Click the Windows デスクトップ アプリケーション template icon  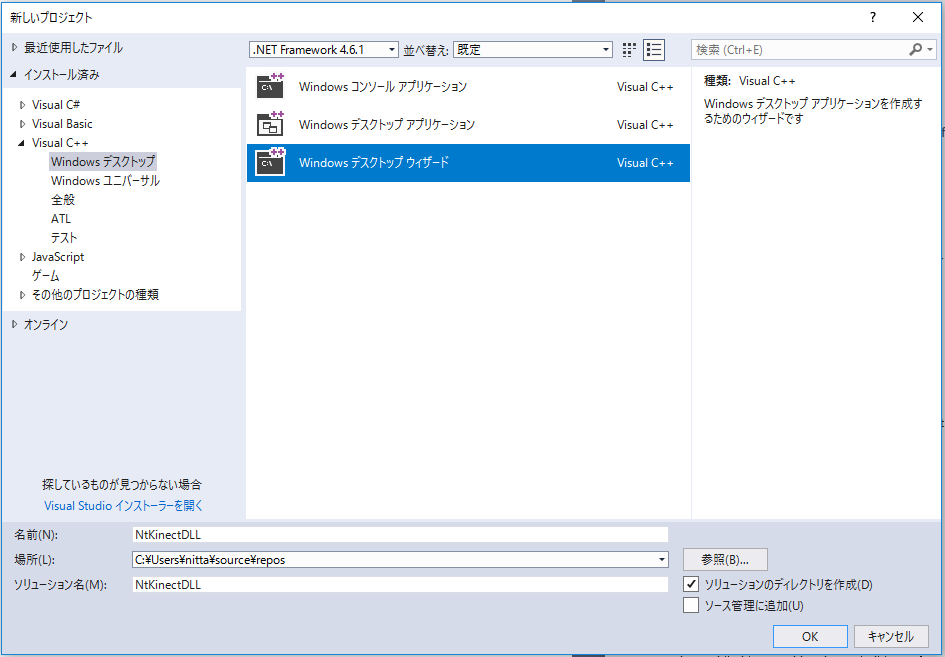click(x=270, y=125)
